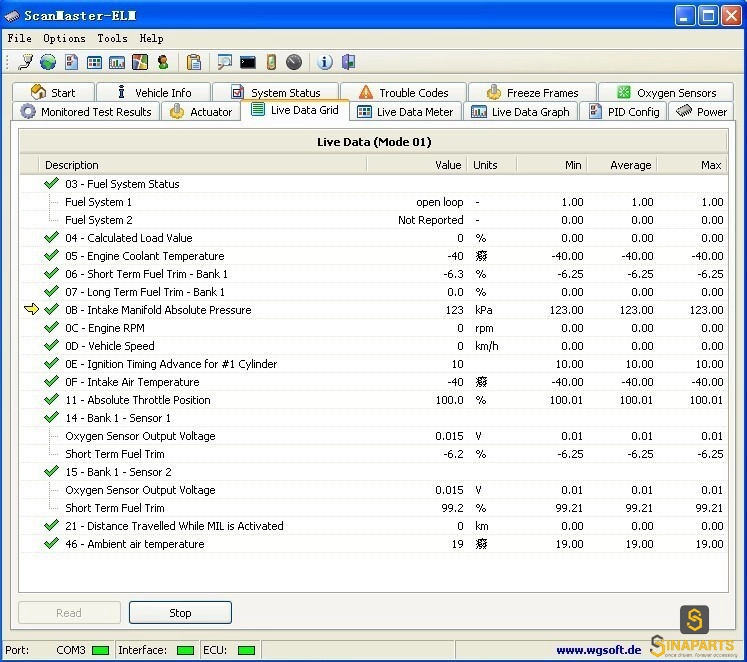
Task: Click the disabled Read button
Action: (x=69, y=612)
